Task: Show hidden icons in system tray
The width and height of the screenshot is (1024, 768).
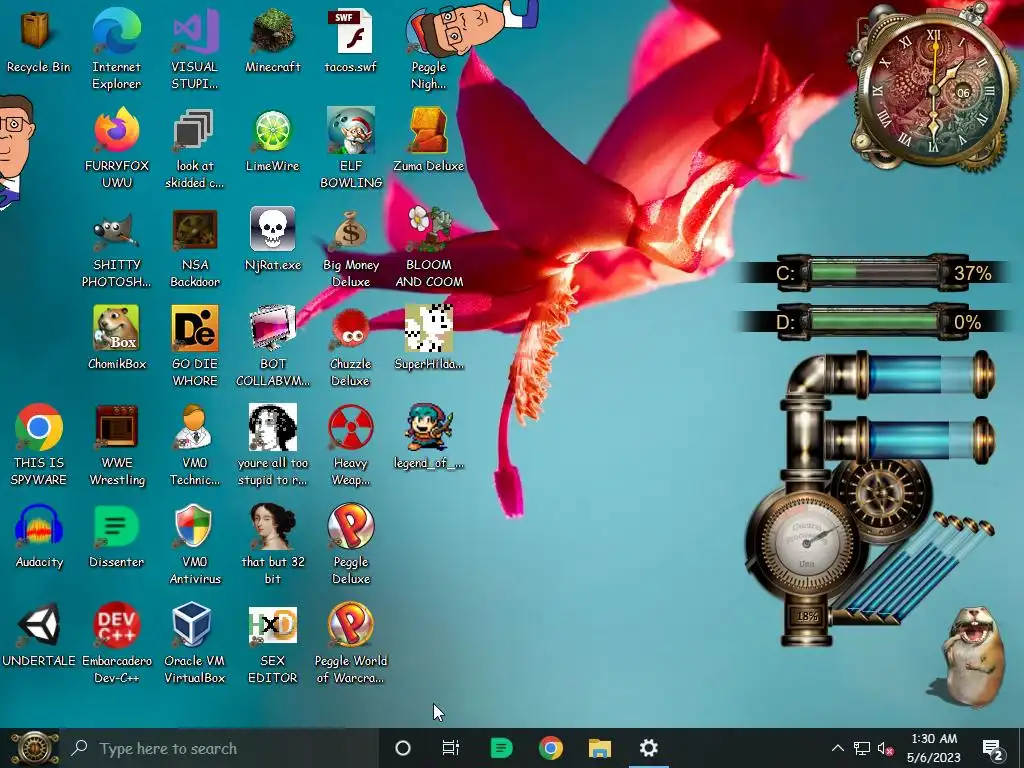Action: [x=837, y=748]
